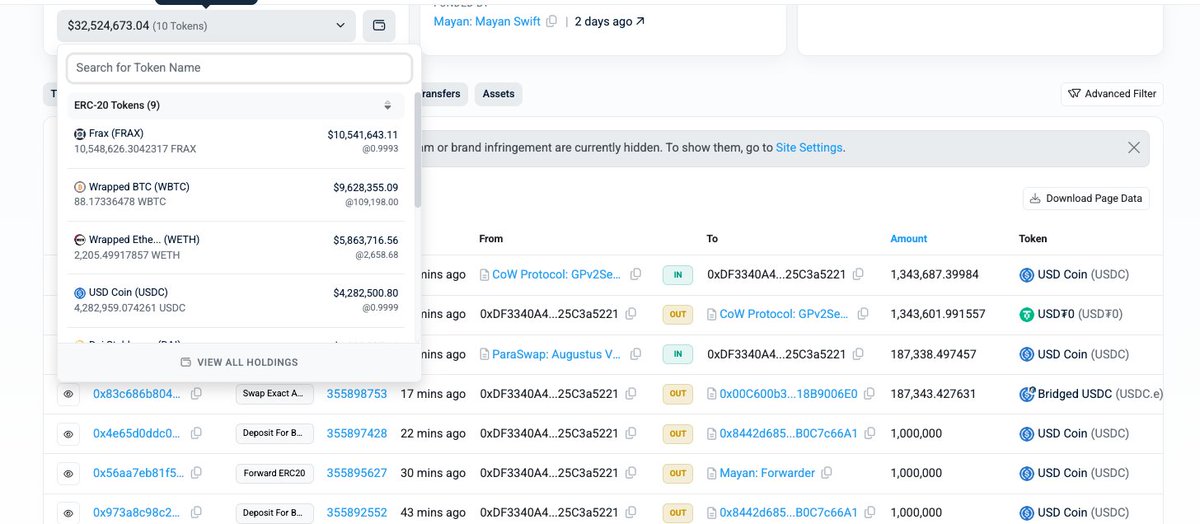Open block number 355895627

click(356, 473)
